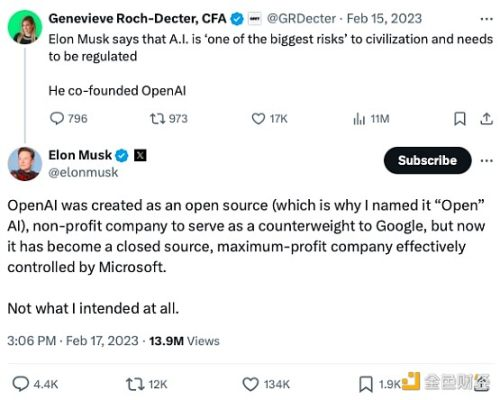
Task: View analytics icon showing 11M views
Action: [x=359, y=119]
